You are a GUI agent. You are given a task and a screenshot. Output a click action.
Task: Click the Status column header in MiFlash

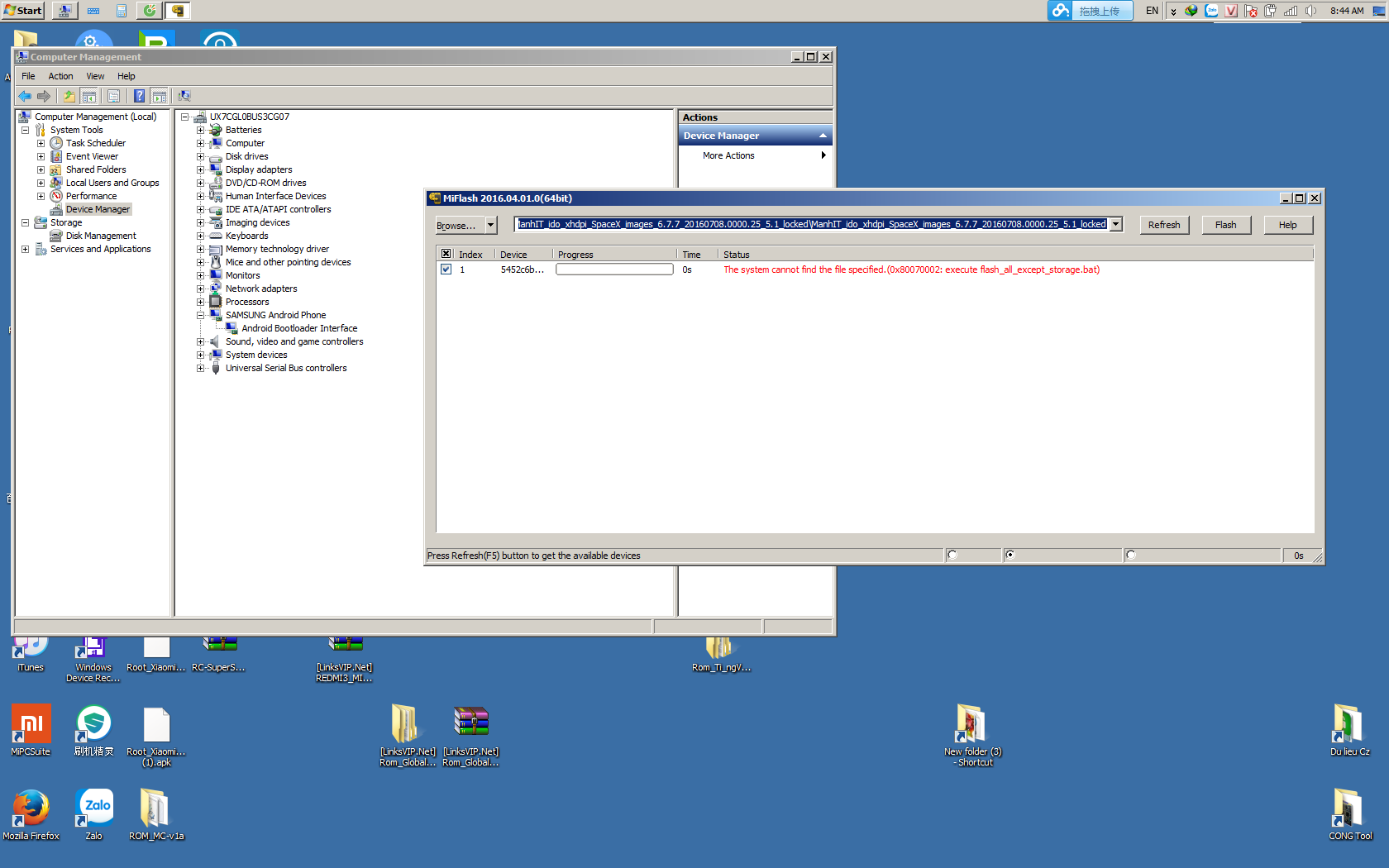pyautogui.click(x=1015, y=255)
